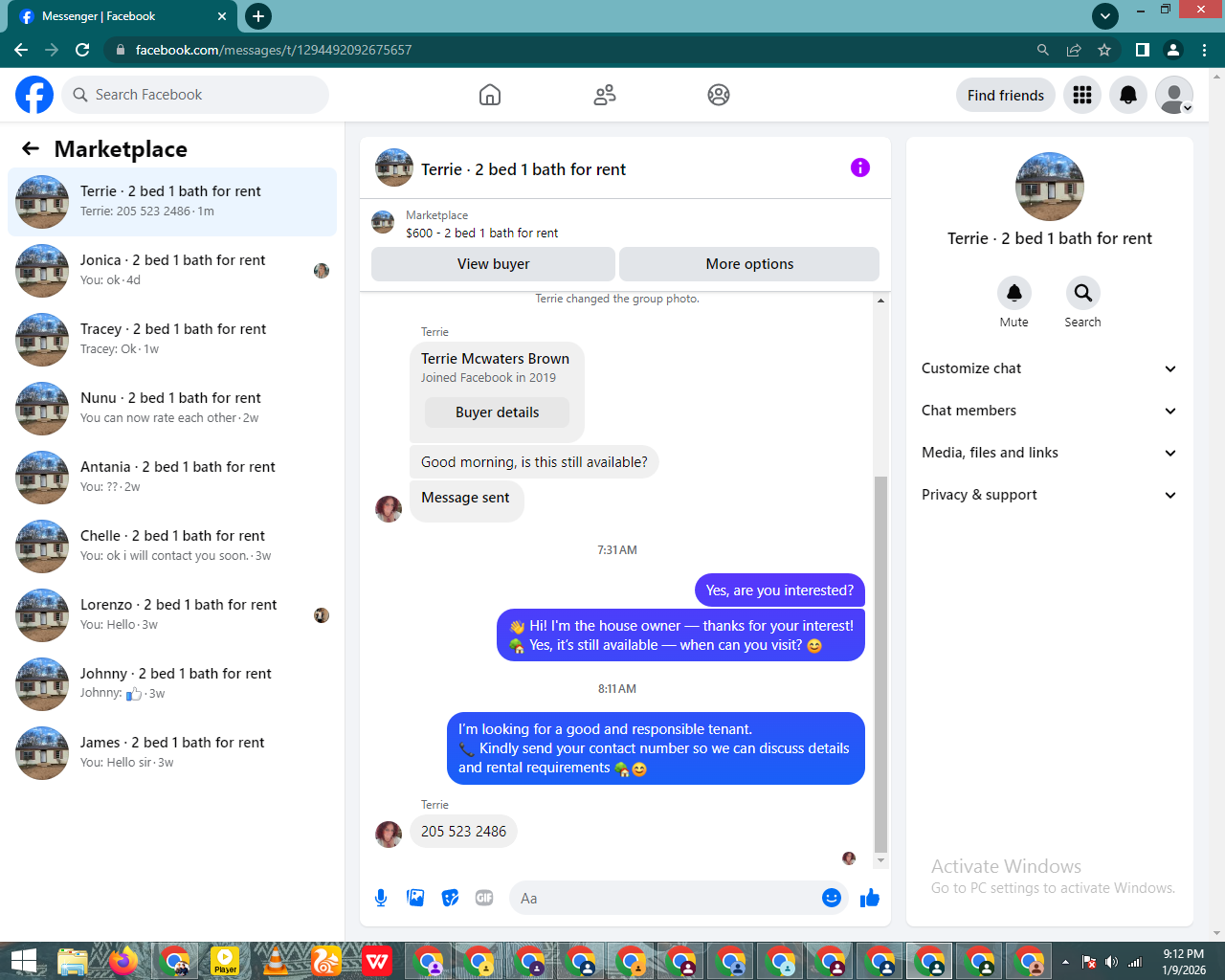
Task: Send a thumbs-up like
Action: pyautogui.click(x=870, y=898)
